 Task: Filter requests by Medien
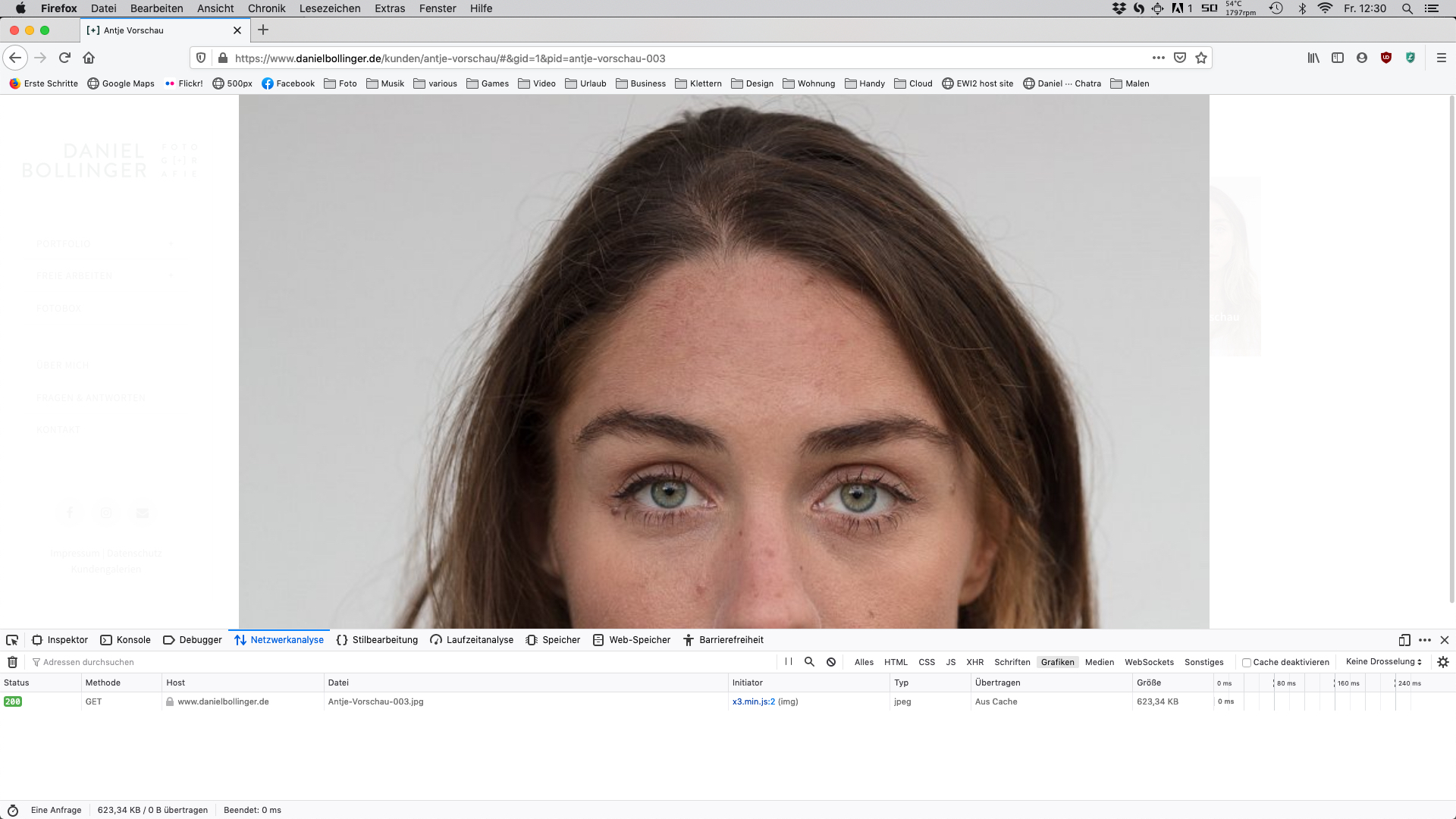(1099, 662)
